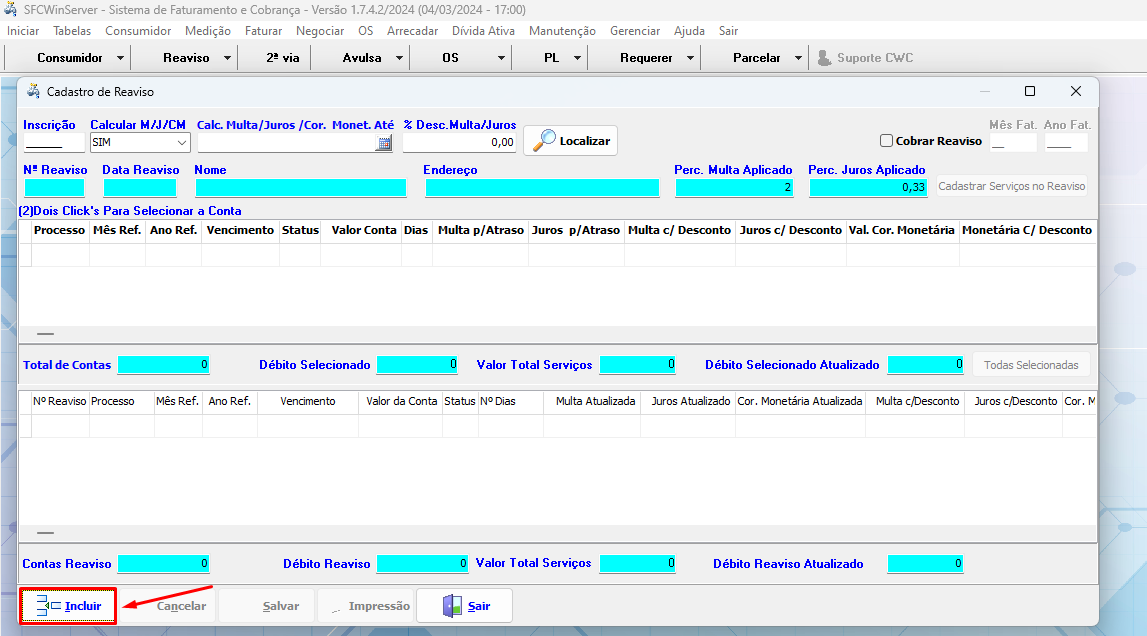Click the 2ª via toolbar button
The image size is (1147, 636).
tap(282, 58)
